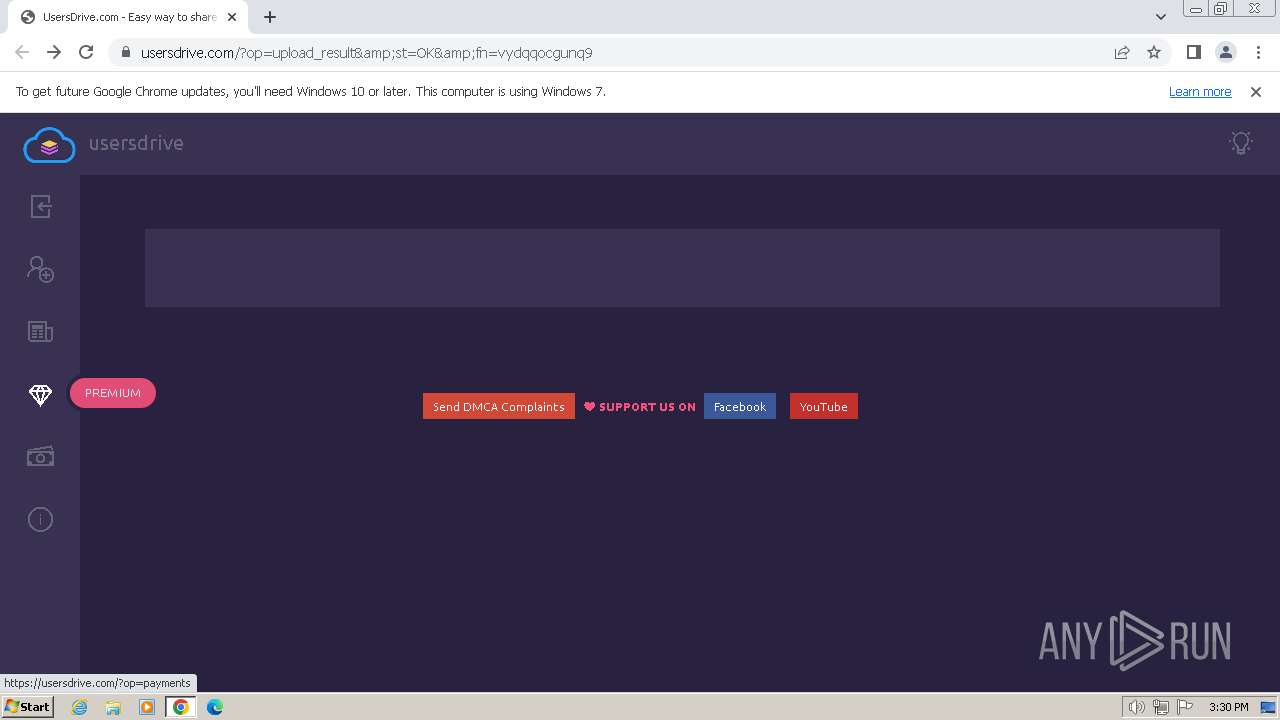The image size is (1280, 720).
Task: Close the UsersDrive.com tab
Action: point(232,17)
